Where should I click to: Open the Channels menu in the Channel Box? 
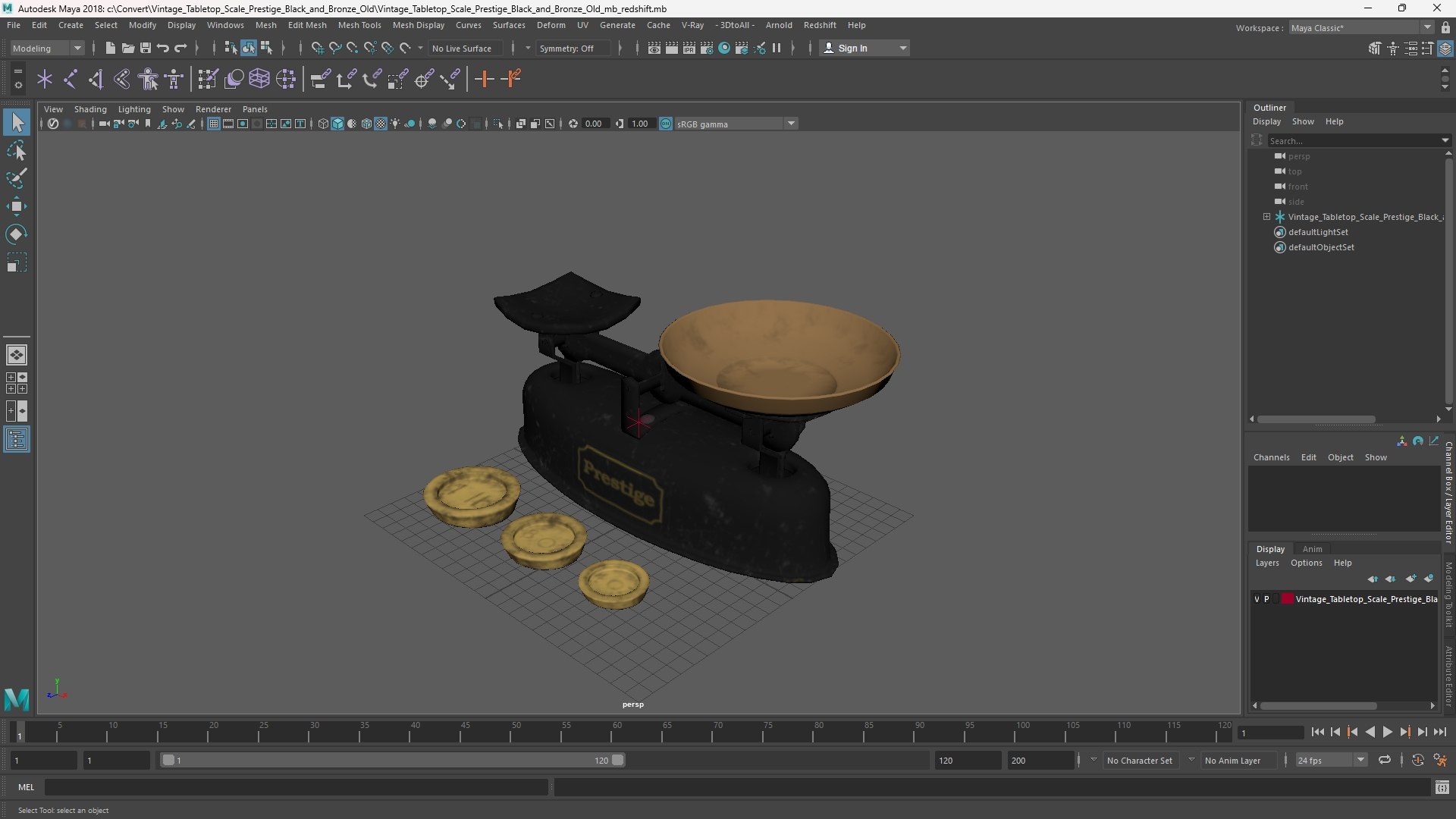coord(1271,457)
